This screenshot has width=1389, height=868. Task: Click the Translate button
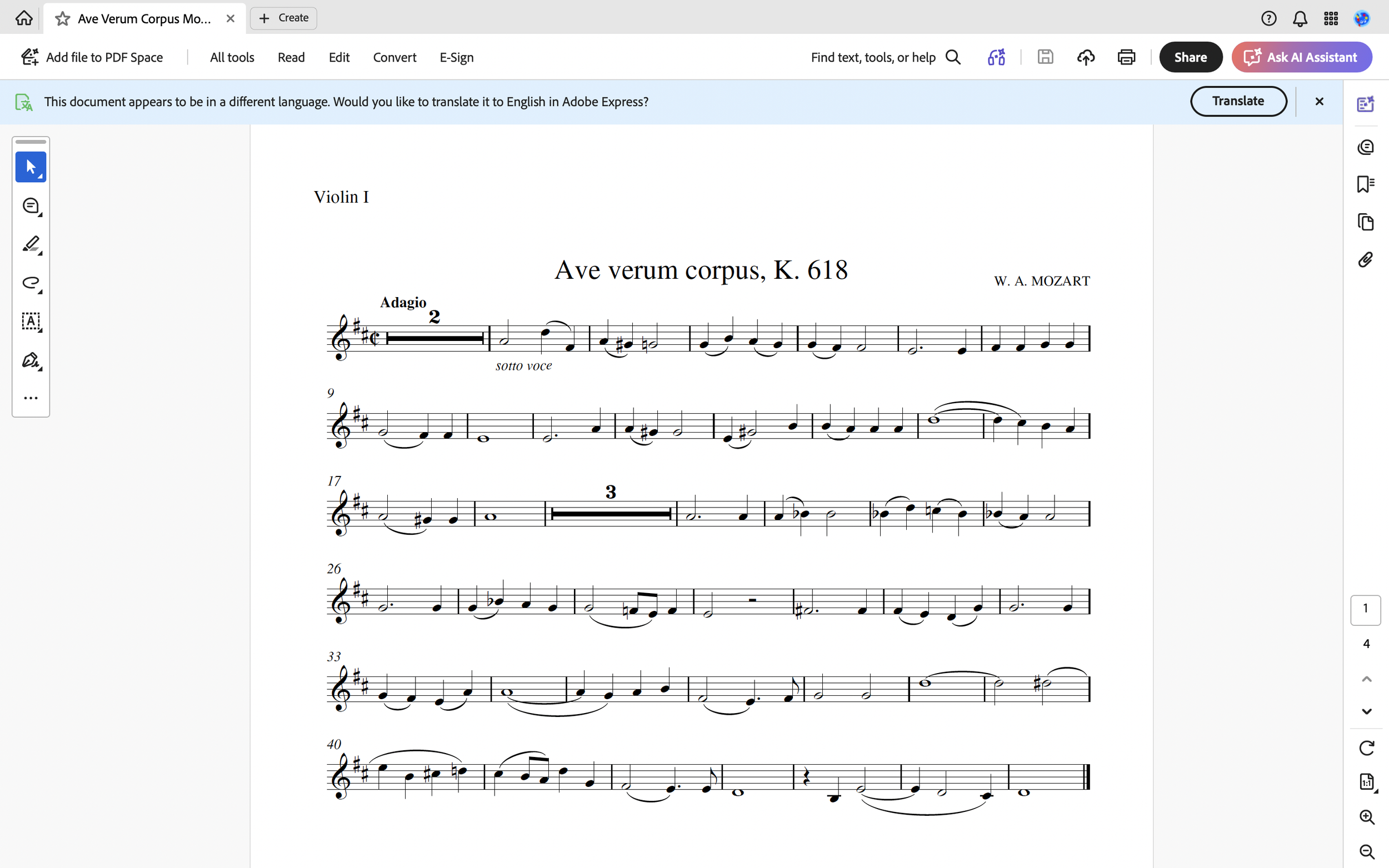click(1238, 101)
